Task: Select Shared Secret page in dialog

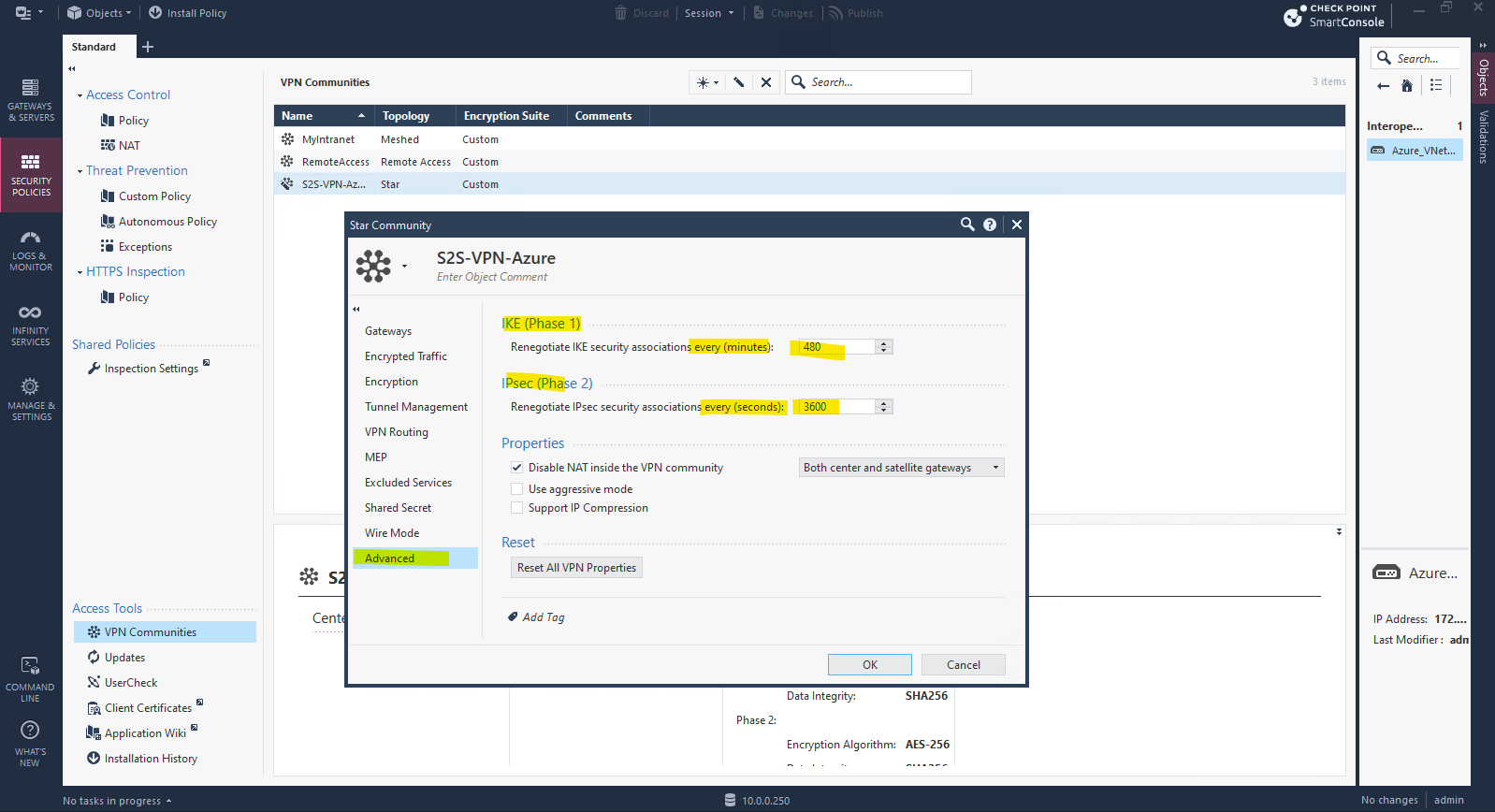Action: 398,508
